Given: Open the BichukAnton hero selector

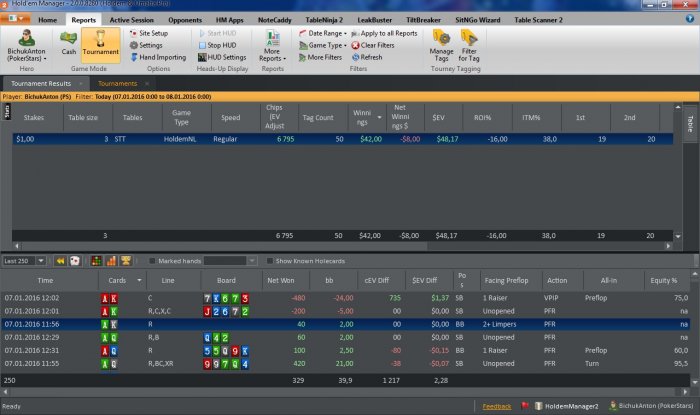Looking at the screenshot, I should [x=26, y=45].
